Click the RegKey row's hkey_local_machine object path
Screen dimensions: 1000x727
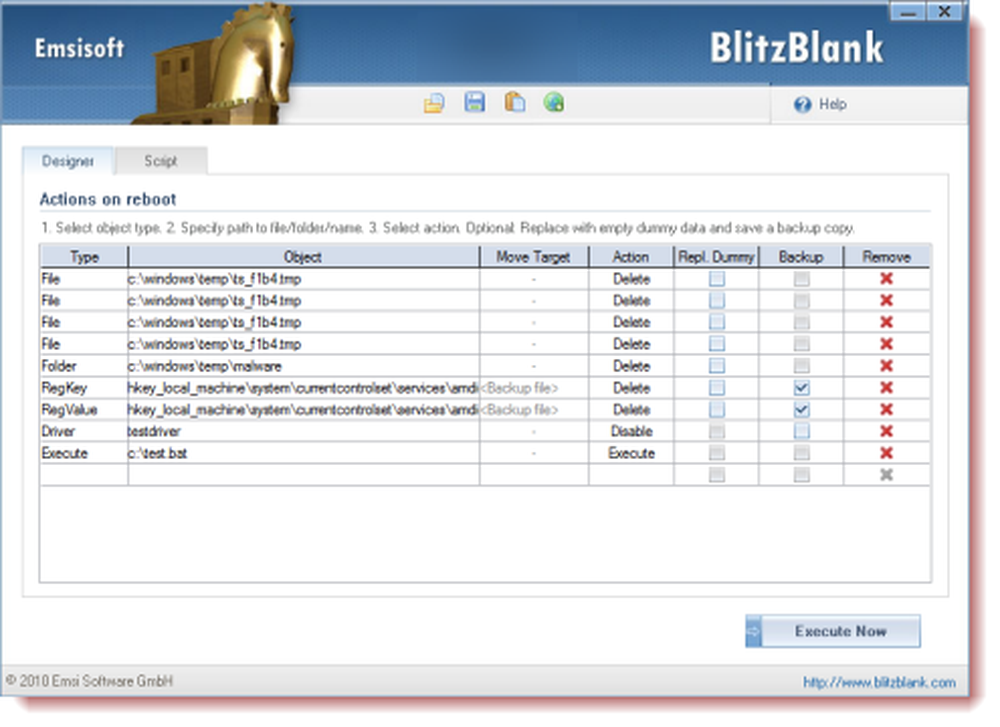point(304,388)
